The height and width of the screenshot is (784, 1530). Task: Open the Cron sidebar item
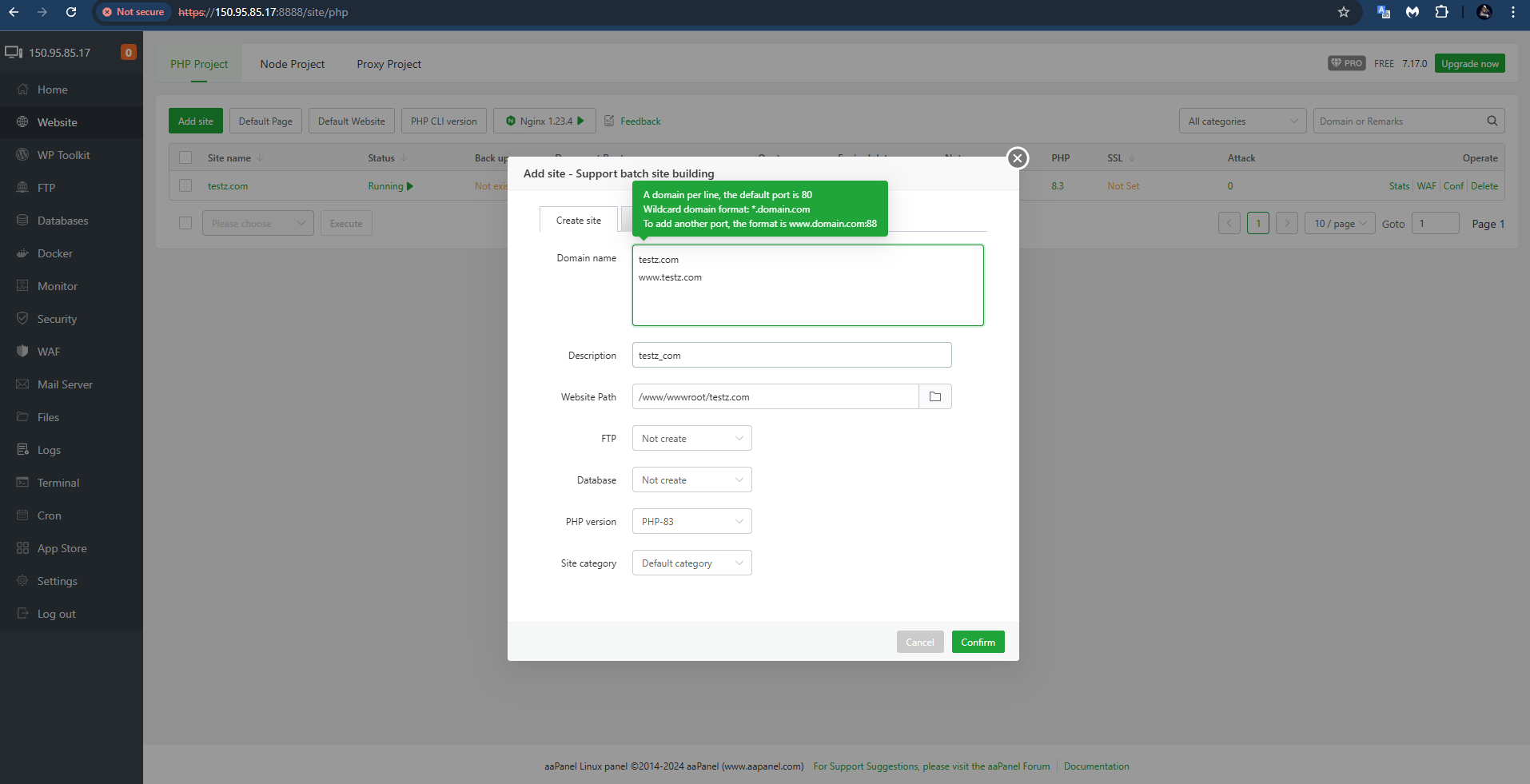(x=71, y=515)
